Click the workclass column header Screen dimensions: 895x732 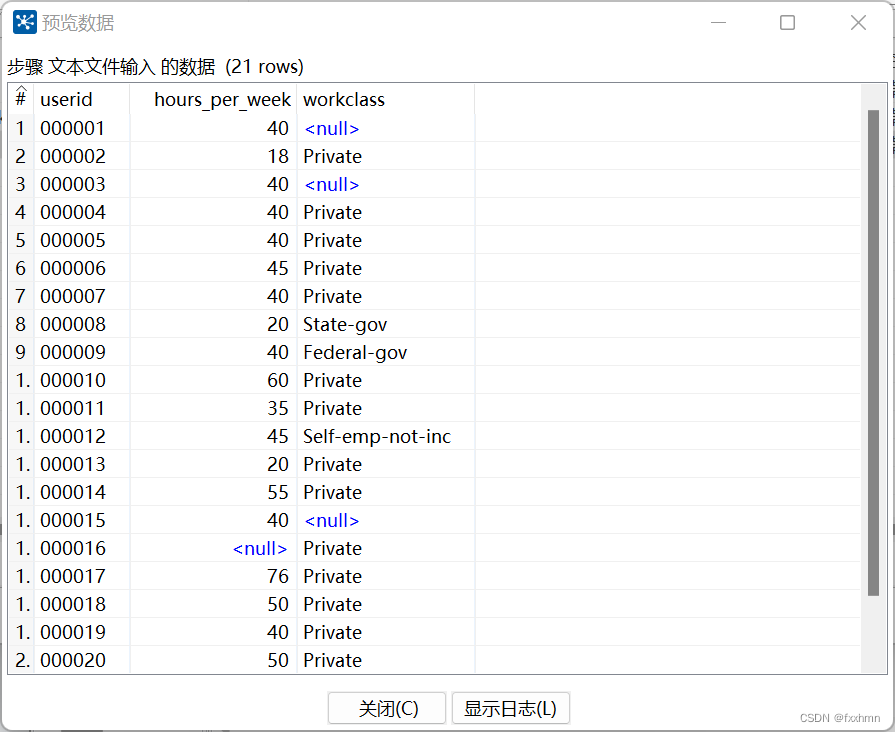344,99
